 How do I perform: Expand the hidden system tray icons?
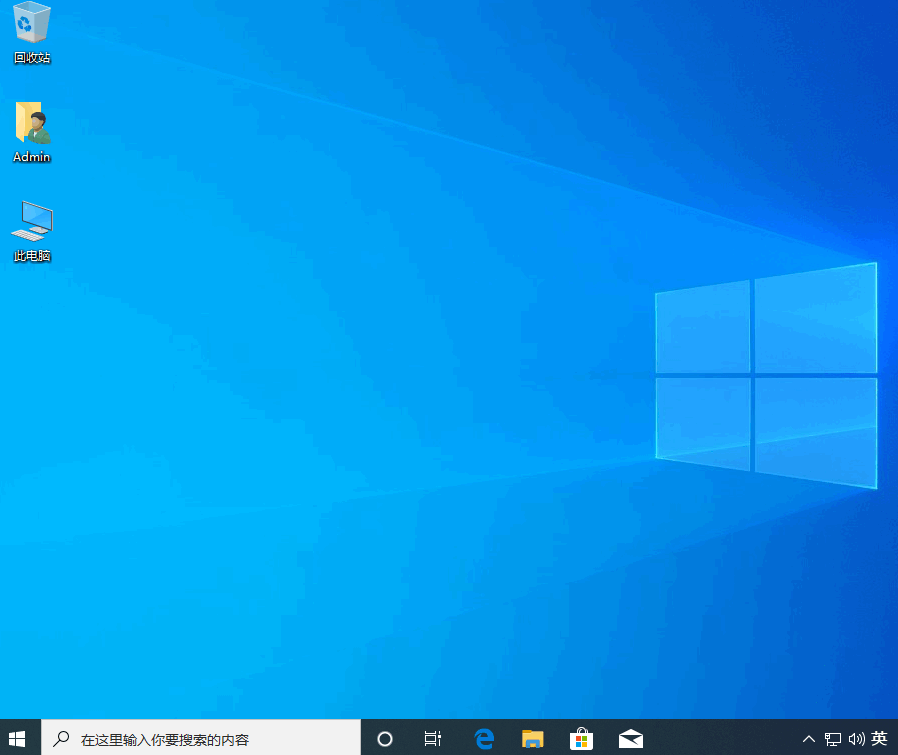tap(809, 739)
